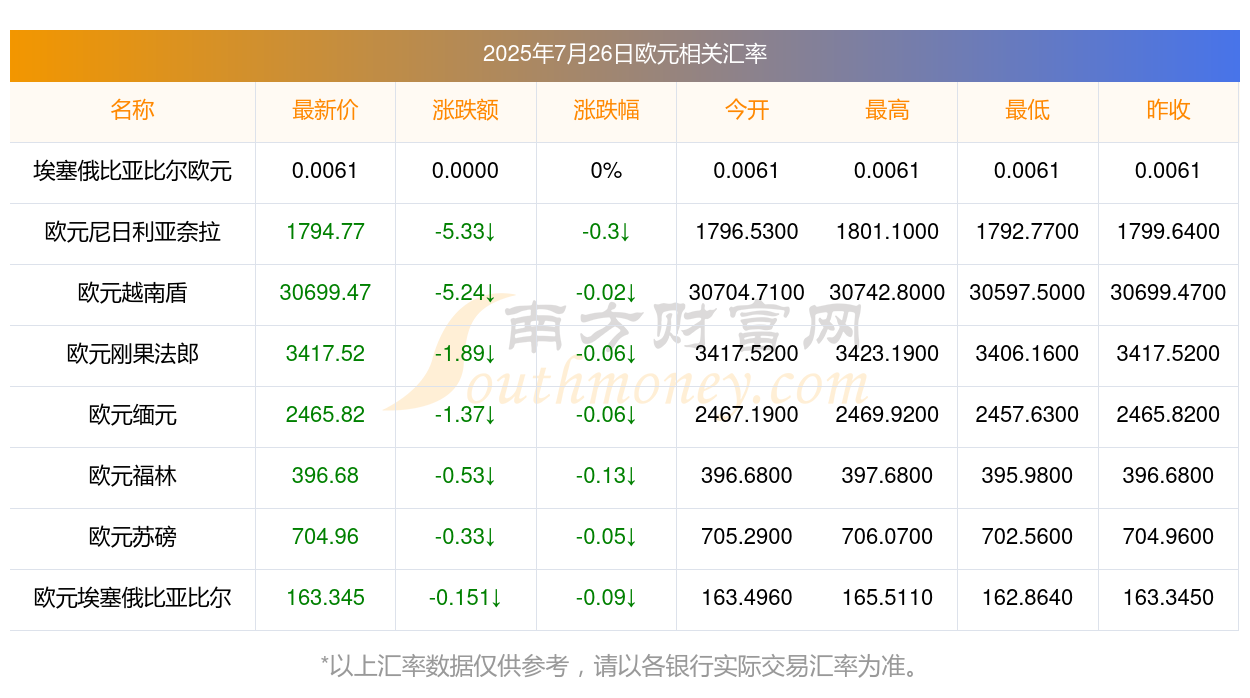Screen dimensions: 1250x698
Task: Select high value 30742.8000
Action: pyautogui.click(x=887, y=293)
